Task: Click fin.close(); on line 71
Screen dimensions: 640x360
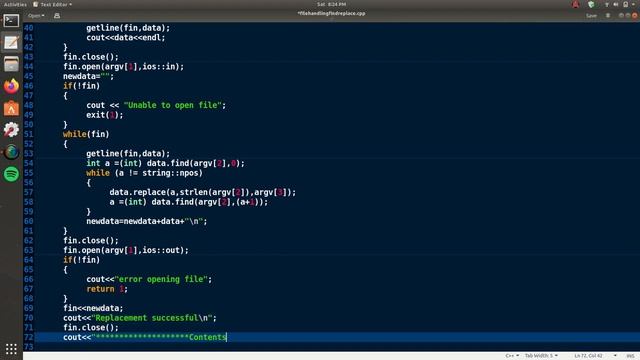Action: (91, 328)
